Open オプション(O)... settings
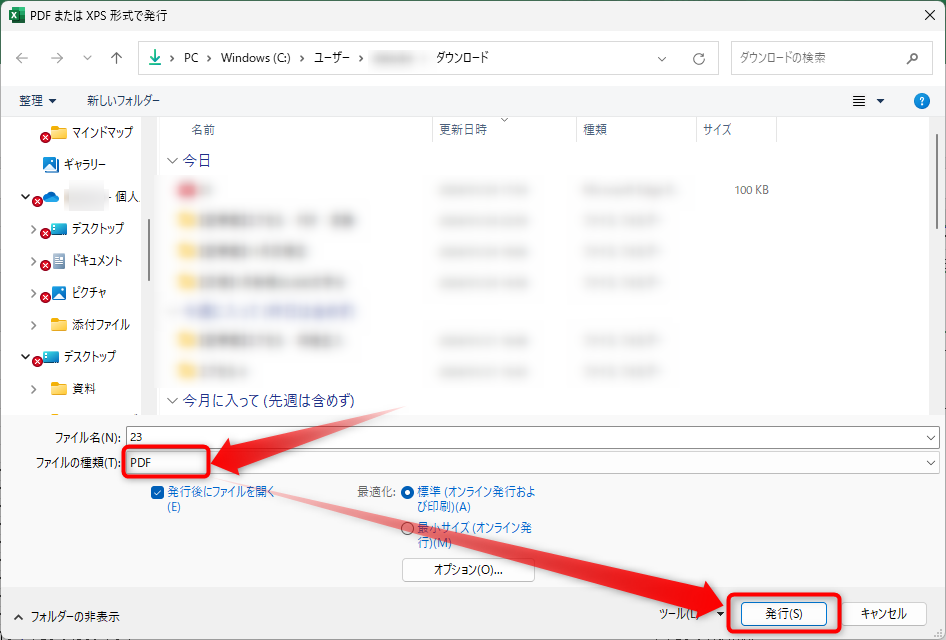946x640 pixels. (x=468, y=569)
